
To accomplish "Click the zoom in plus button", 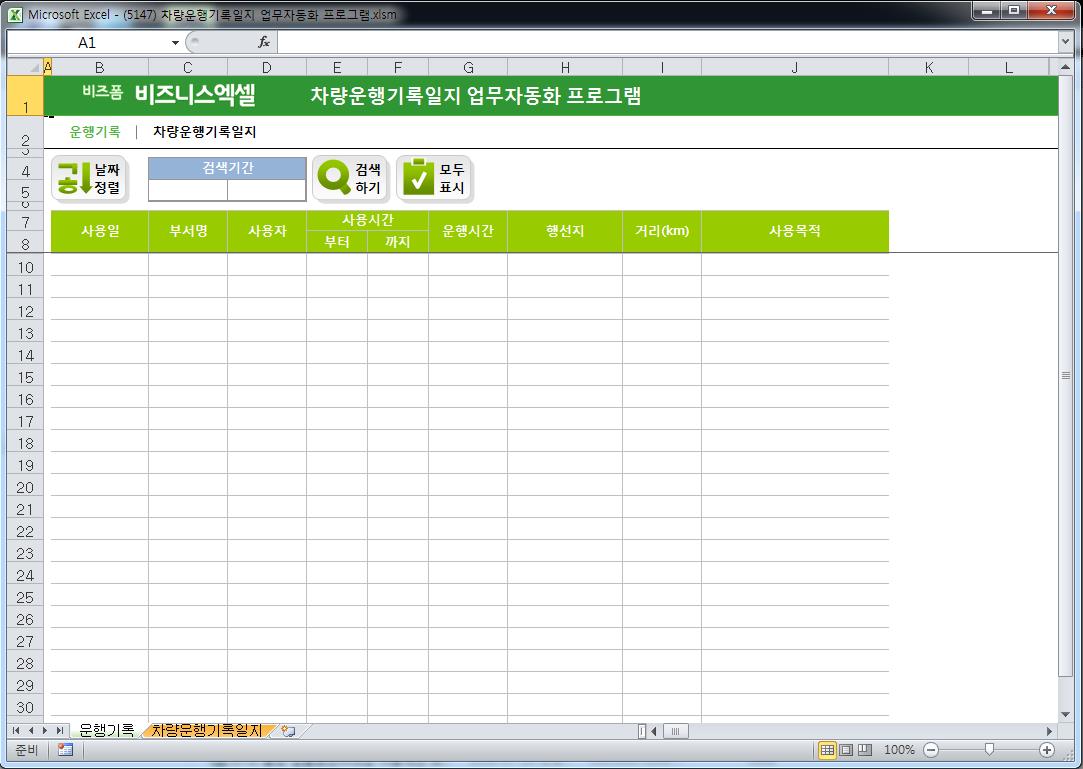I will point(1047,750).
